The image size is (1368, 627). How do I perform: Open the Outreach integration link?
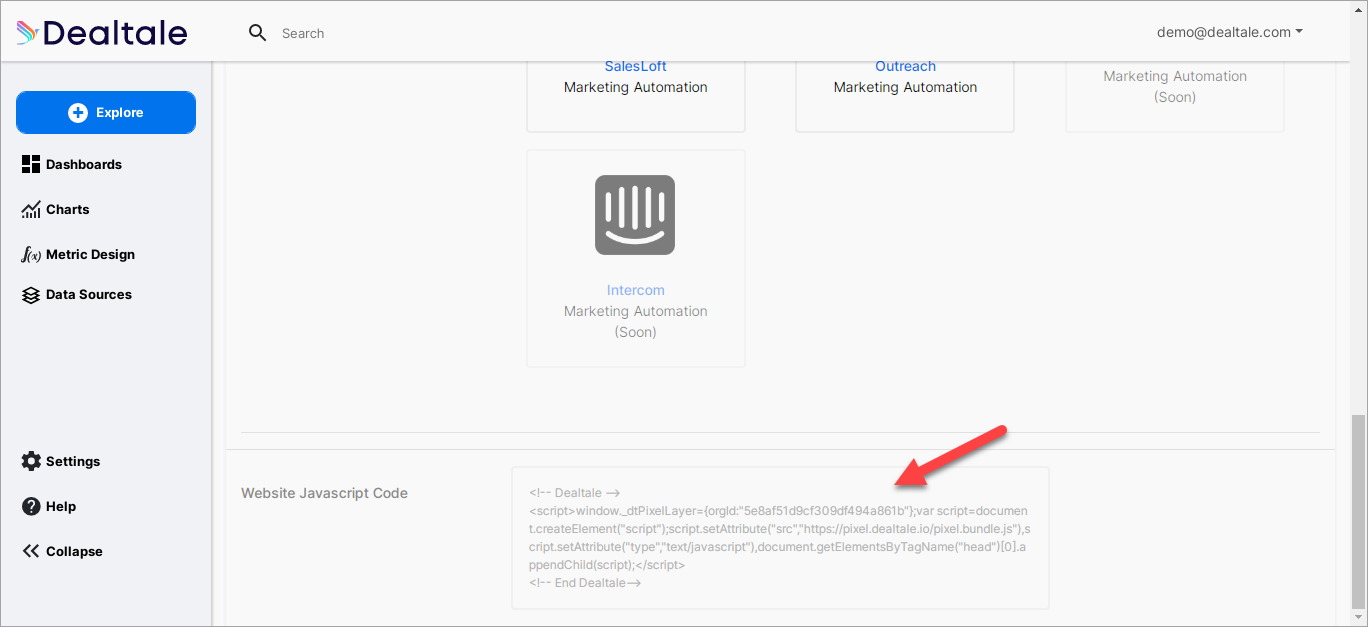[x=905, y=66]
